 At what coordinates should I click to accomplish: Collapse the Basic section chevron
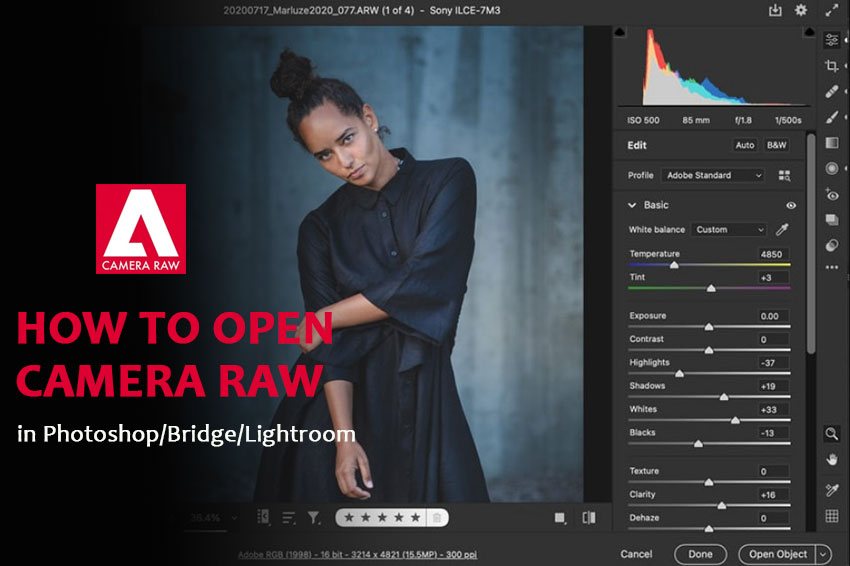(632, 205)
